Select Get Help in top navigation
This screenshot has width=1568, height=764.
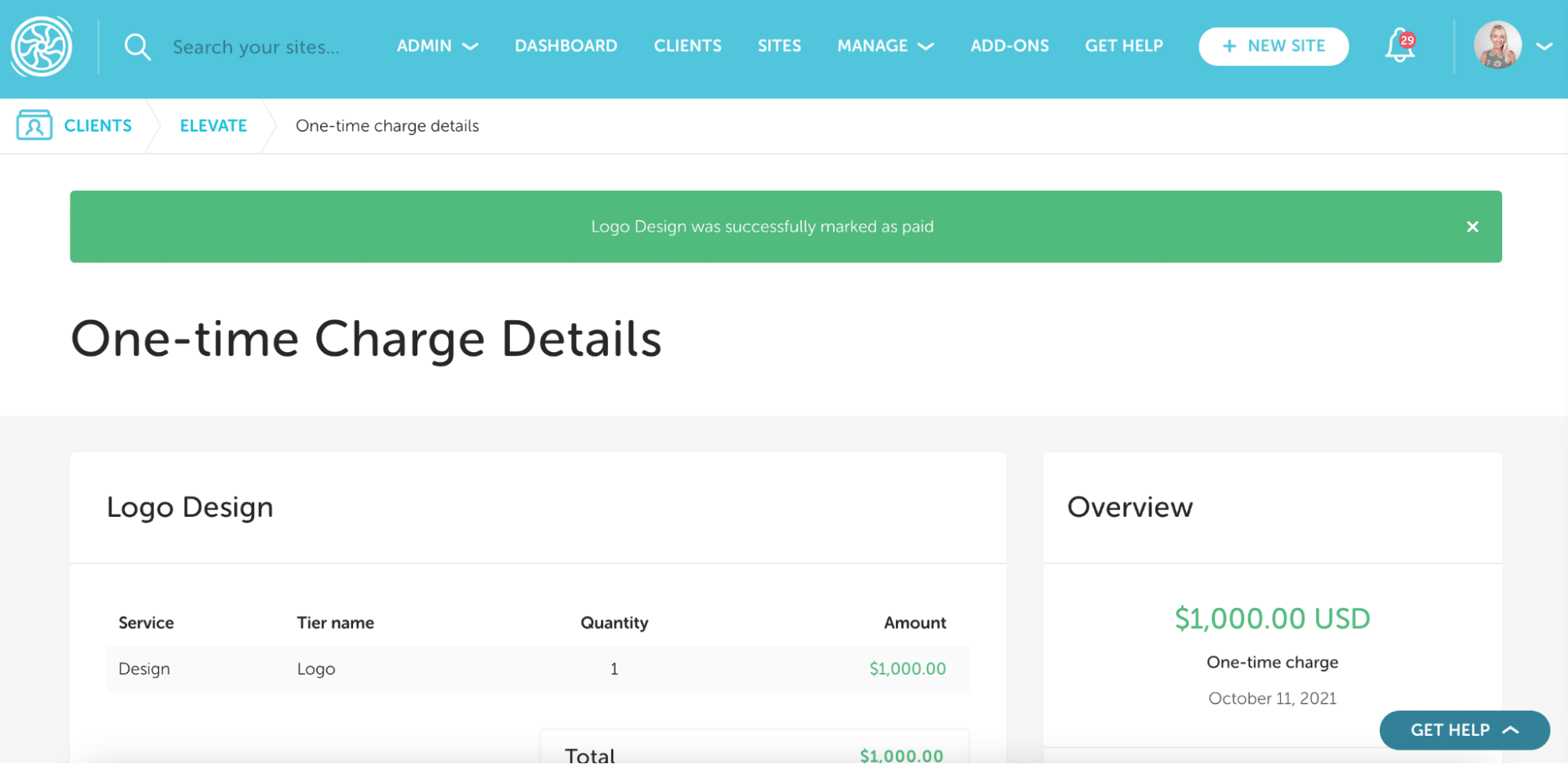pos(1123,46)
